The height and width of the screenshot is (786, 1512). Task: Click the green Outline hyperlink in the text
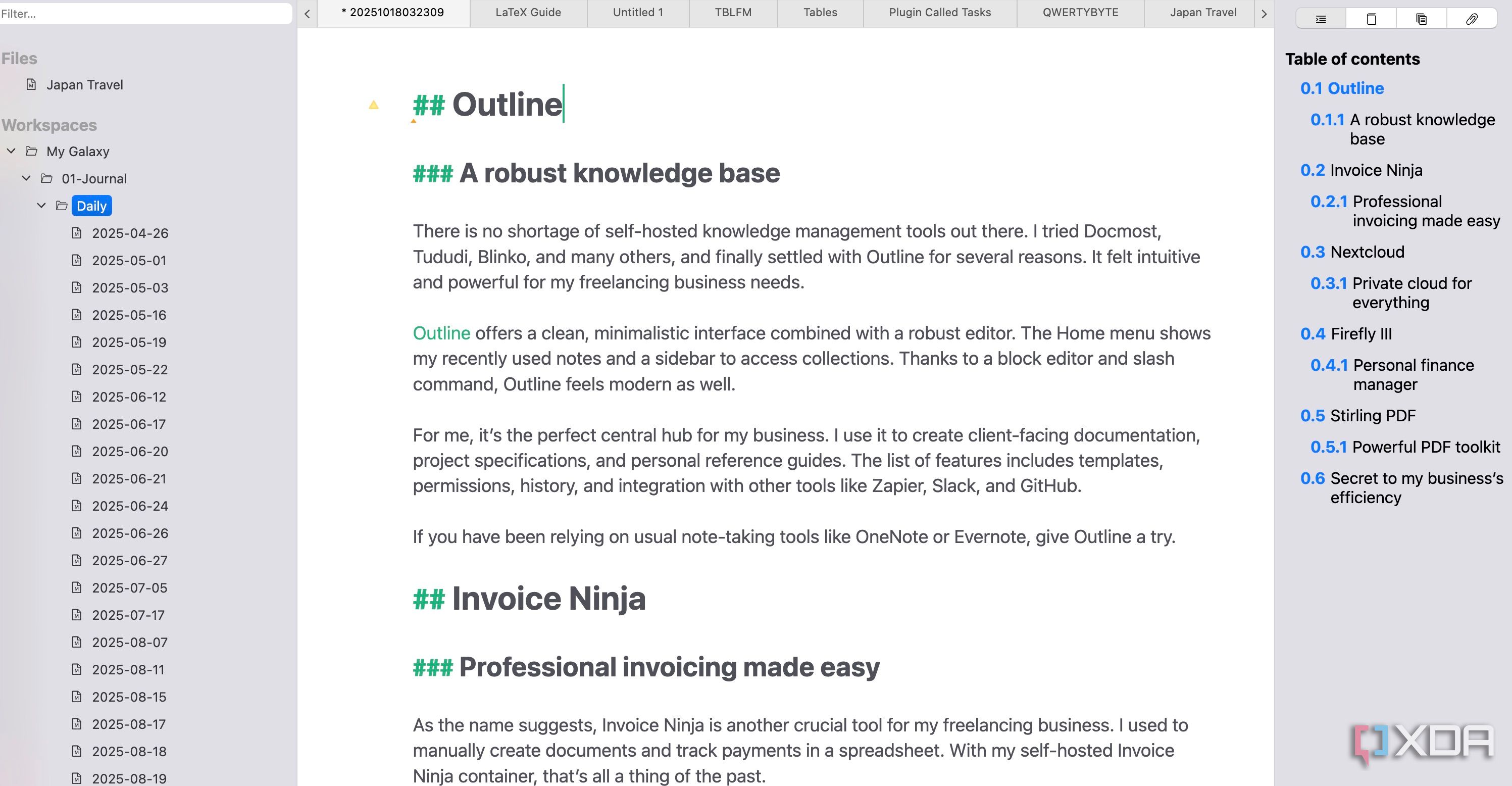[x=441, y=333]
